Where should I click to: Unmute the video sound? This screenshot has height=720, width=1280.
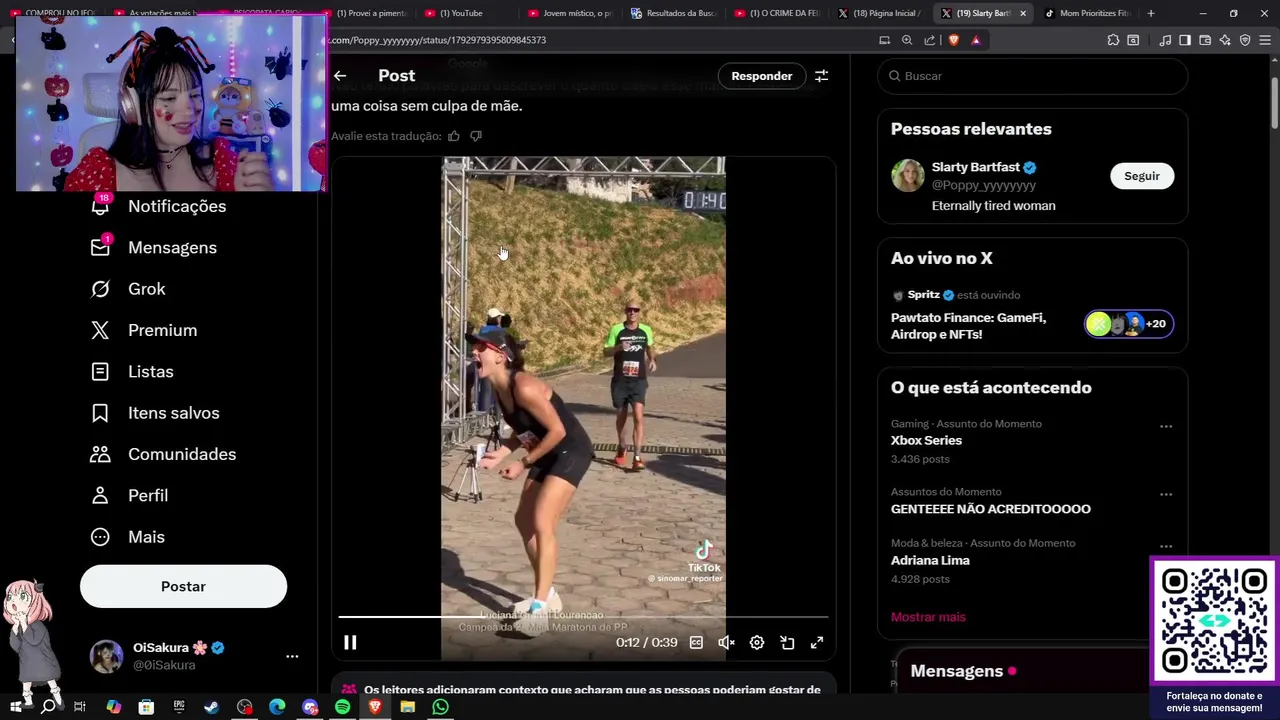727,643
